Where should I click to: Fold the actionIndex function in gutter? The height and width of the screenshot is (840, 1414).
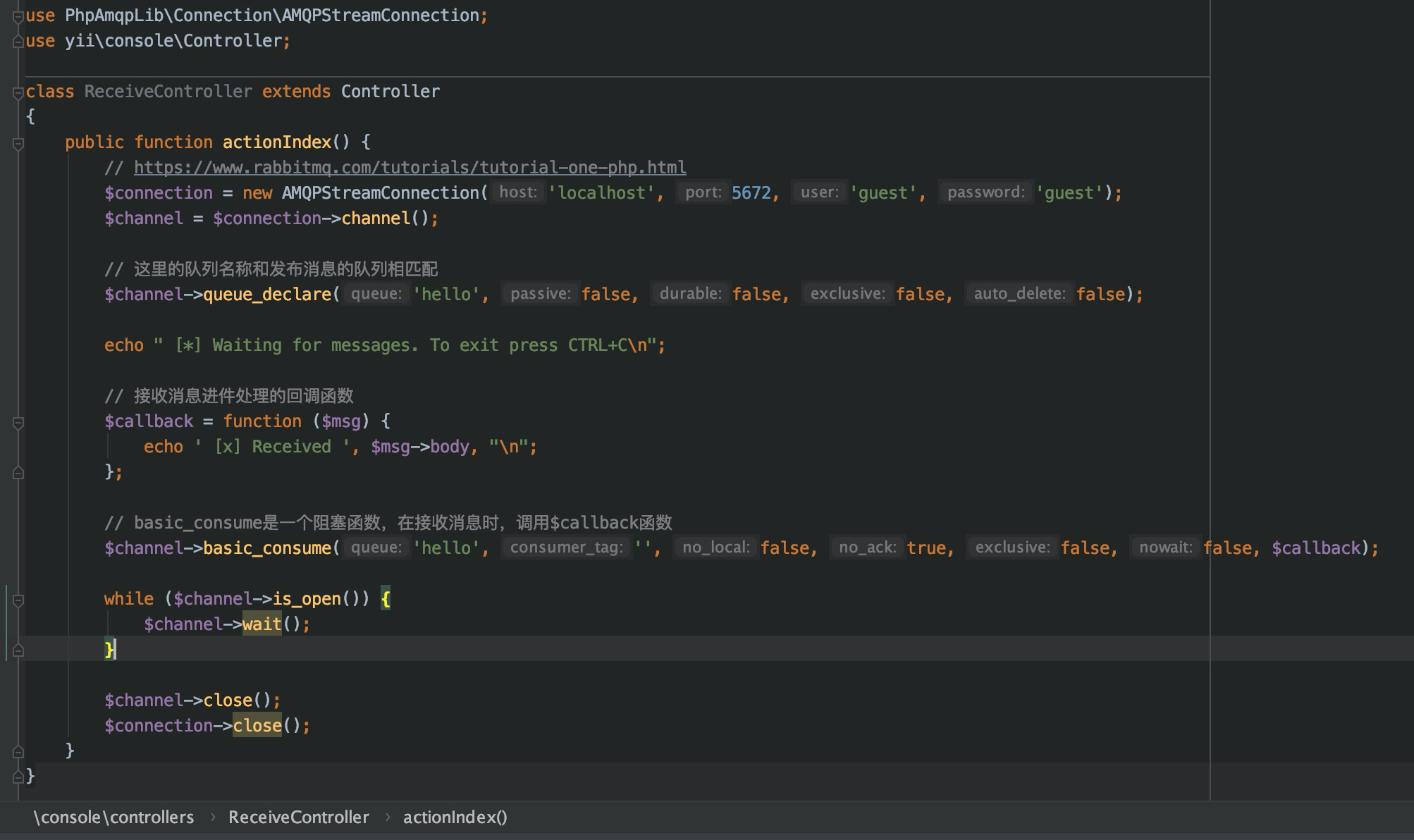pos(18,144)
